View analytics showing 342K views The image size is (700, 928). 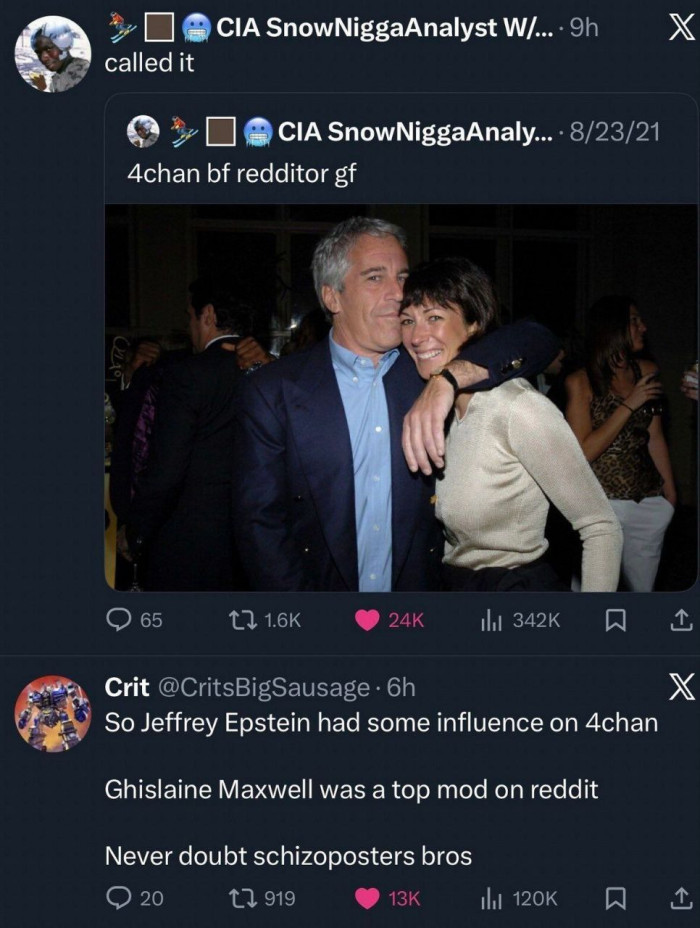pyautogui.click(x=490, y=620)
